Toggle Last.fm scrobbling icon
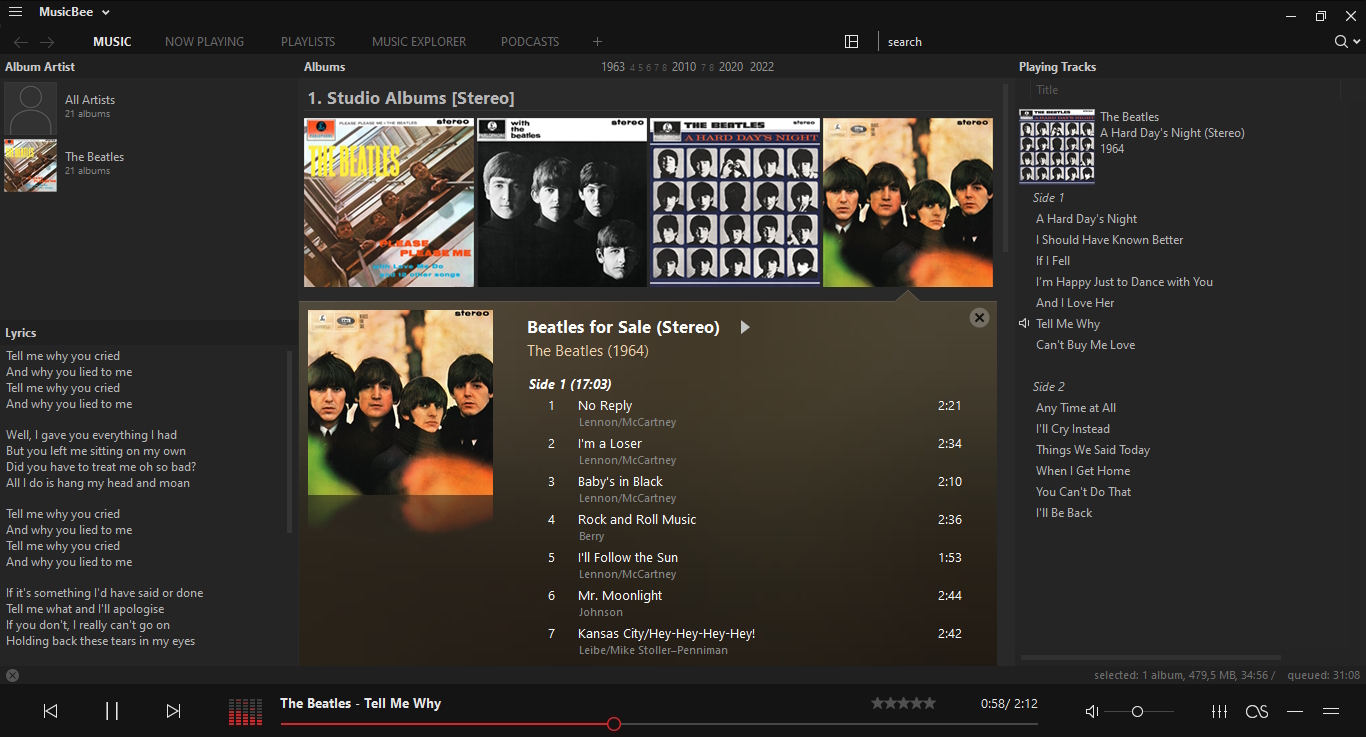Screen dimensions: 1366x737 tap(1257, 712)
